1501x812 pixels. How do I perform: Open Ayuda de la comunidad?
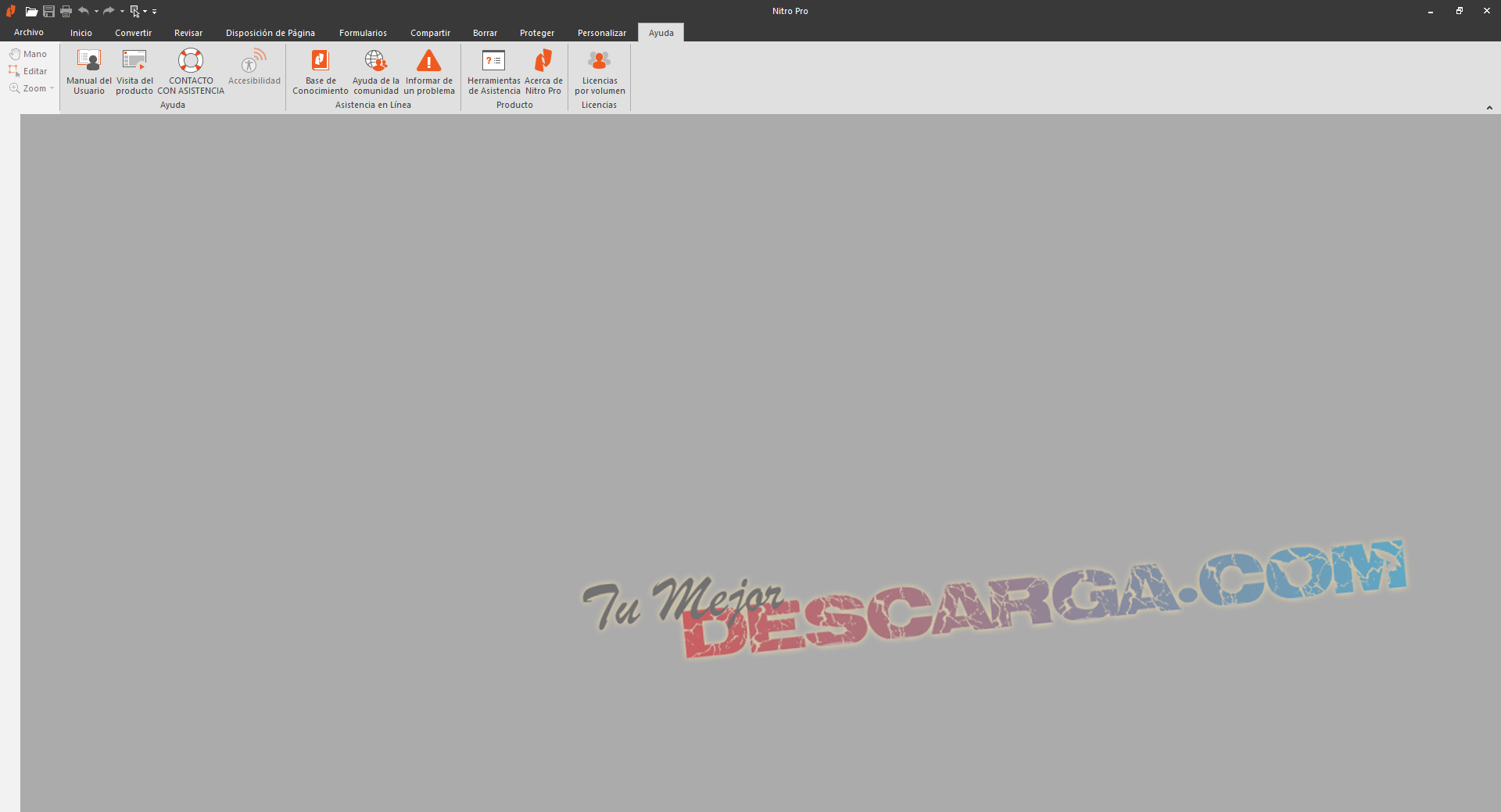click(376, 72)
